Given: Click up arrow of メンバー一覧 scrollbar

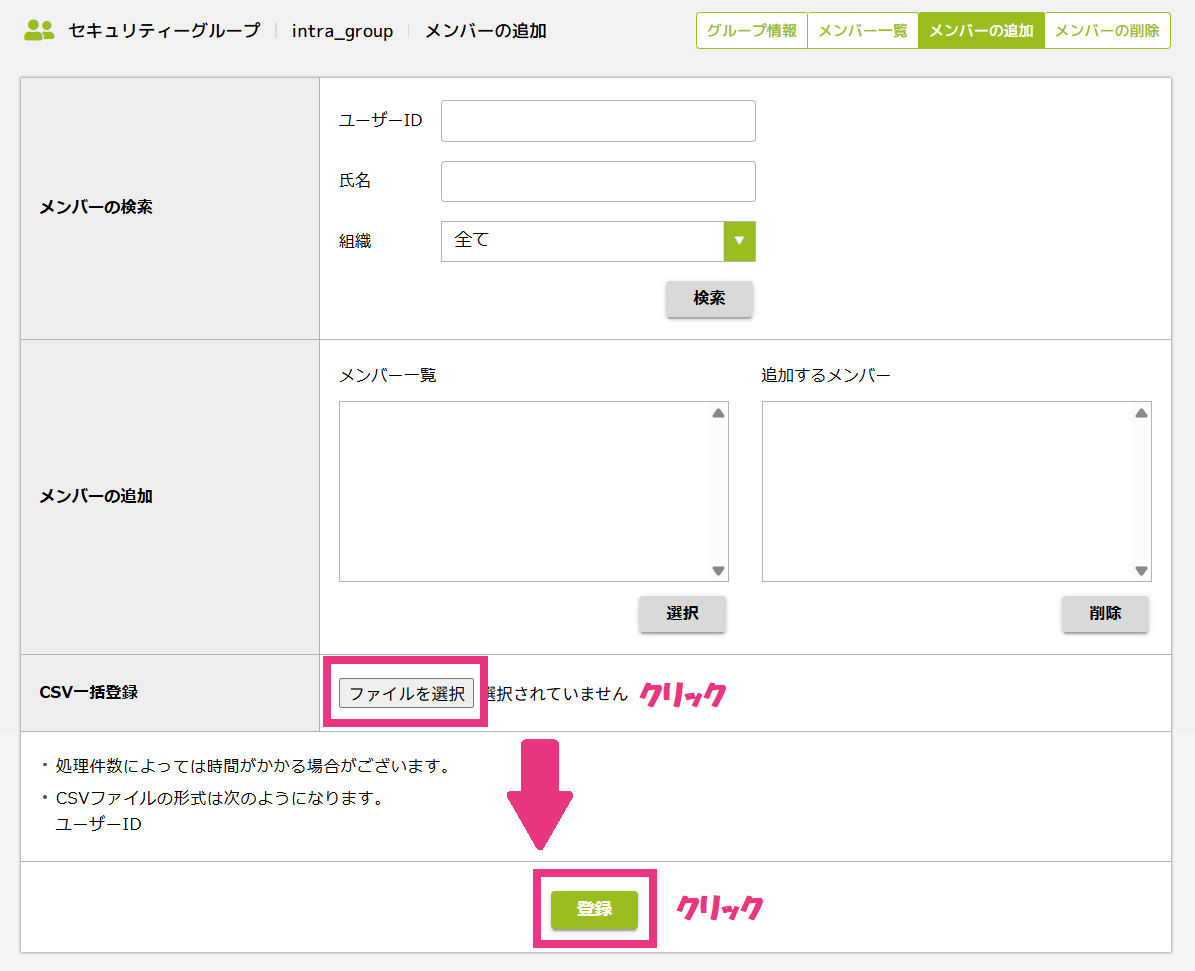Looking at the screenshot, I should [718, 413].
